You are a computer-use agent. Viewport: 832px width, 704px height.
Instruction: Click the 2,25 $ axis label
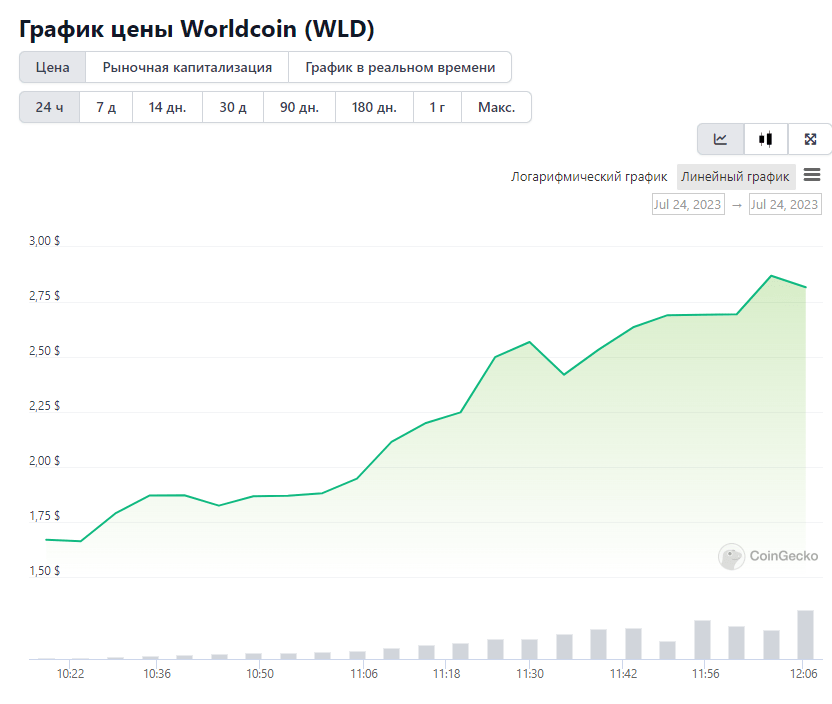pyautogui.click(x=45, y=406)
